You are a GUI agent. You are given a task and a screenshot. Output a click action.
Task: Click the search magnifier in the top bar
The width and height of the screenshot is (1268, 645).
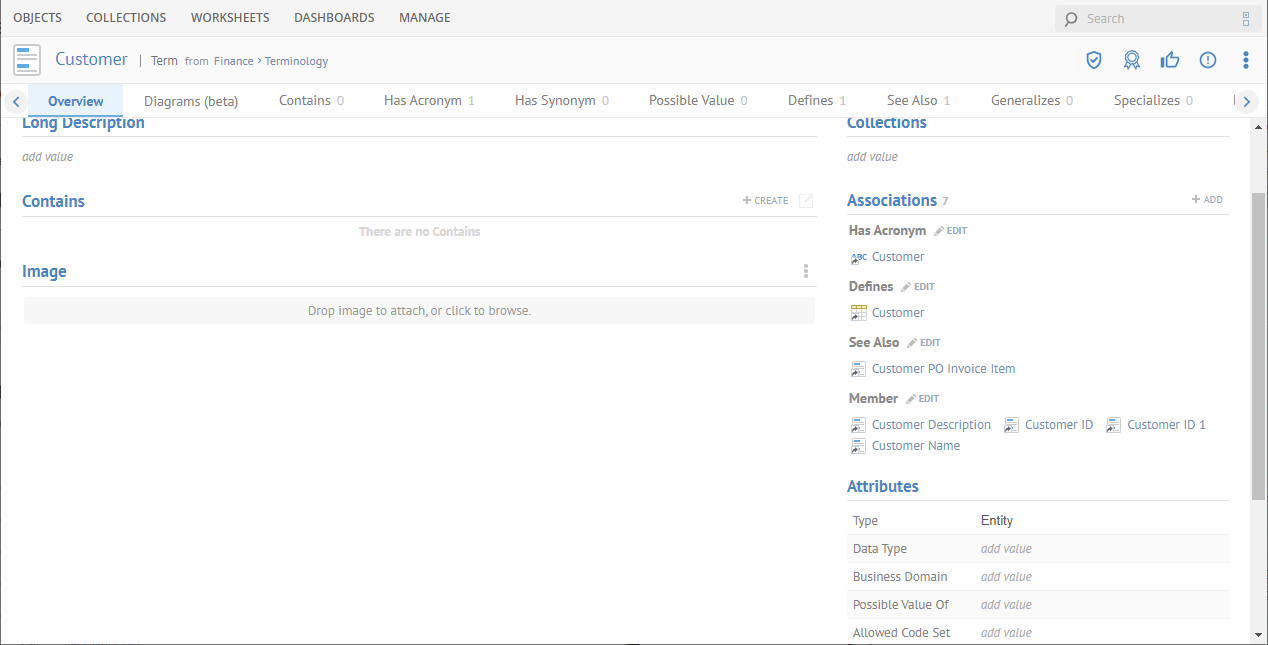1070,18
